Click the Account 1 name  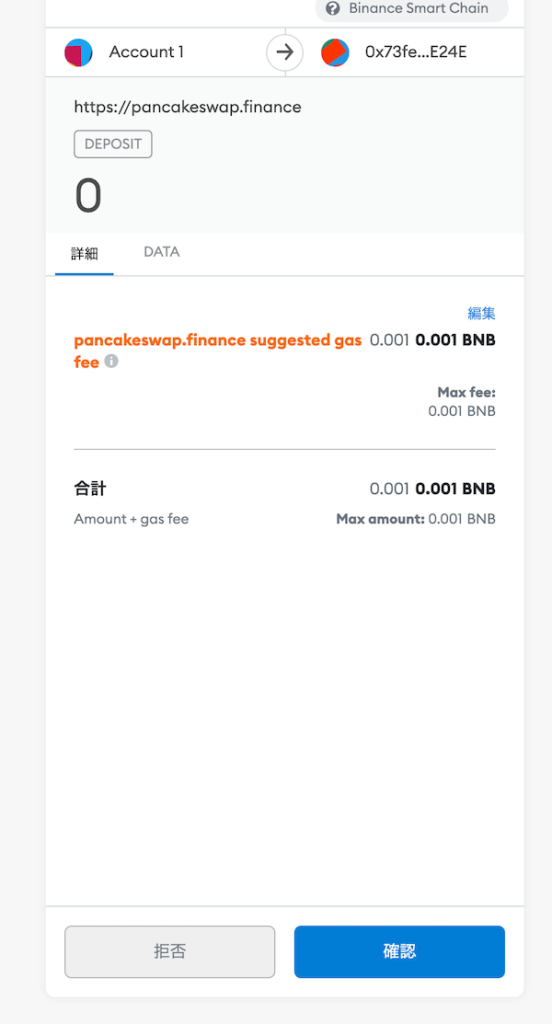pyautogui.click(x=146, y=52)
